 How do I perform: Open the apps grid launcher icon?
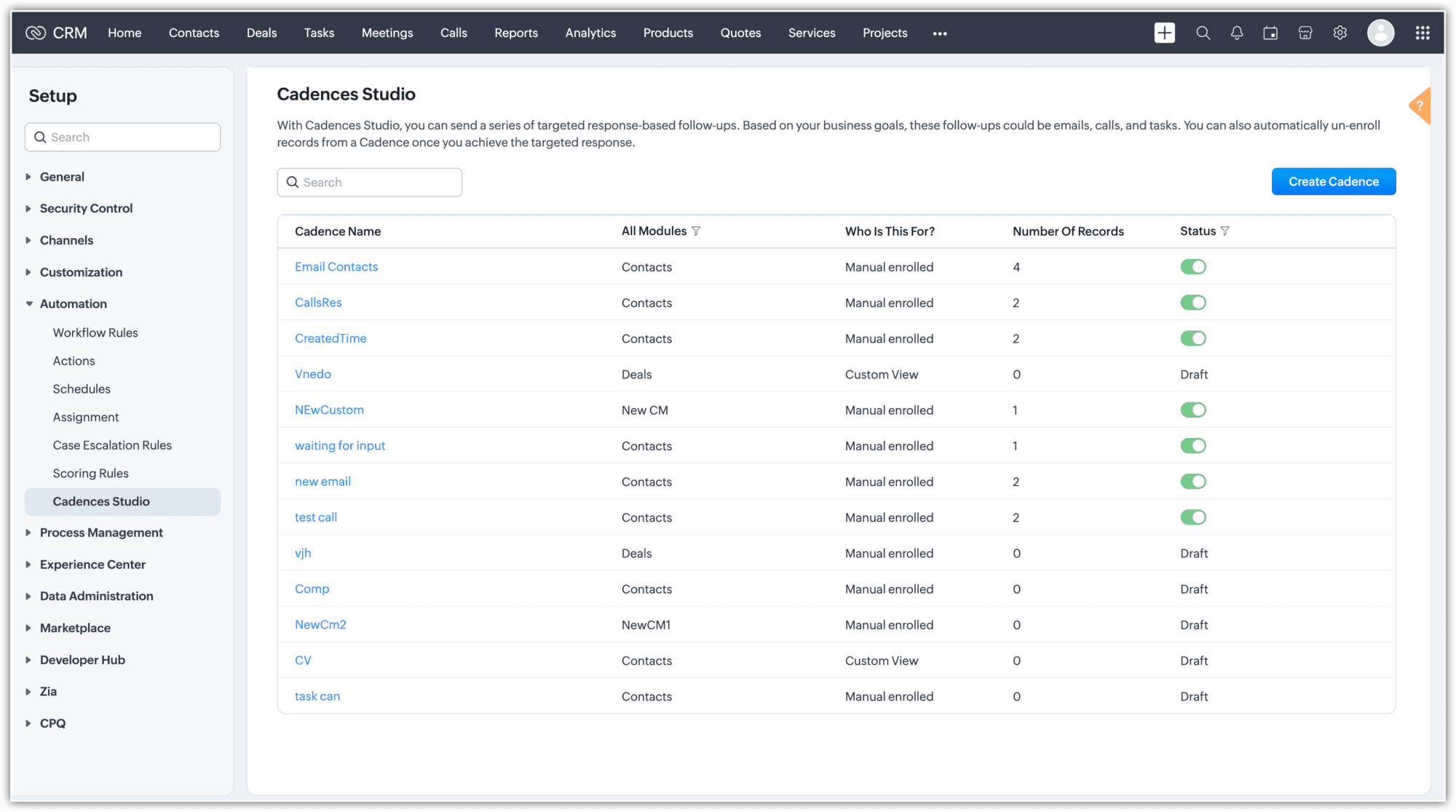click(1422, 33)
